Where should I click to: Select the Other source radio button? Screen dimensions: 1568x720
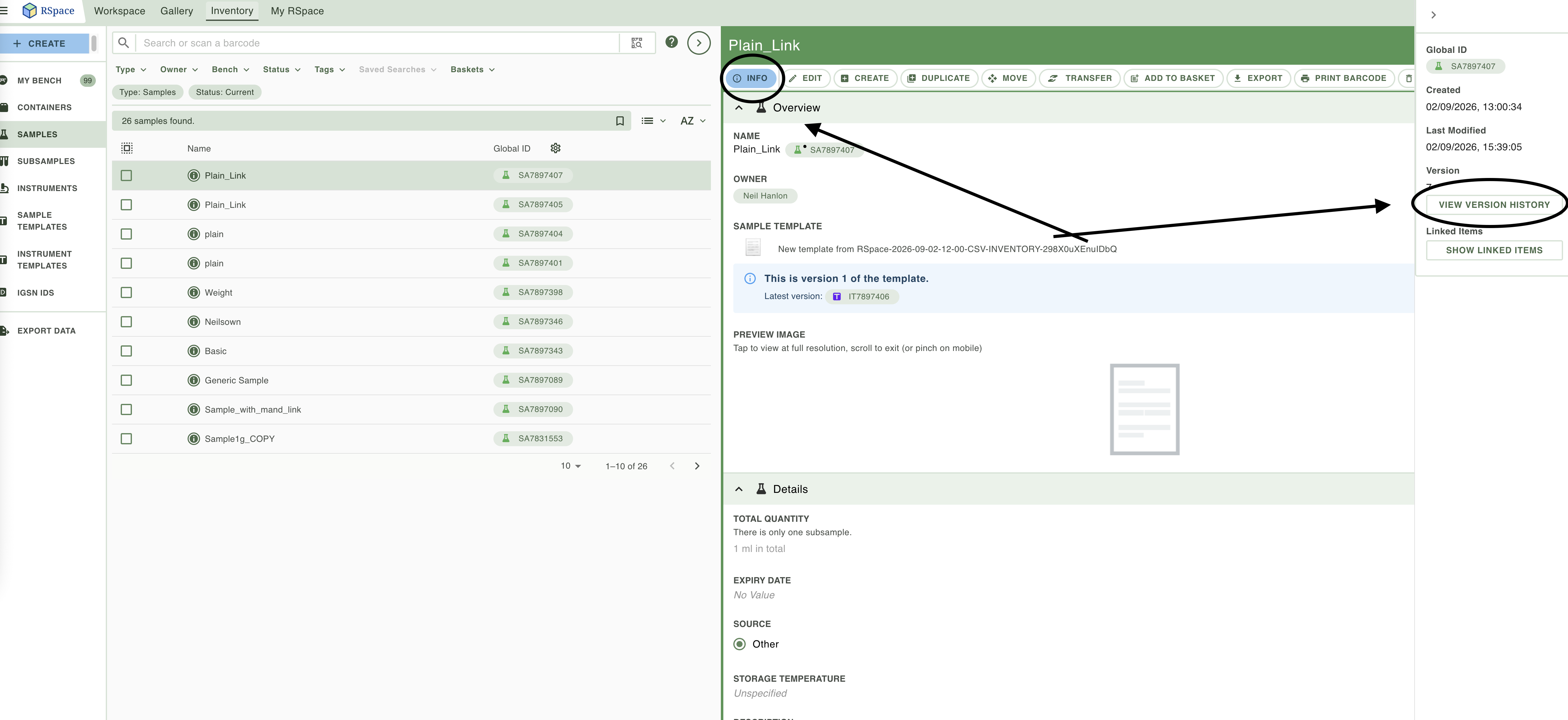pyautogui.click(x=740, y=644)
